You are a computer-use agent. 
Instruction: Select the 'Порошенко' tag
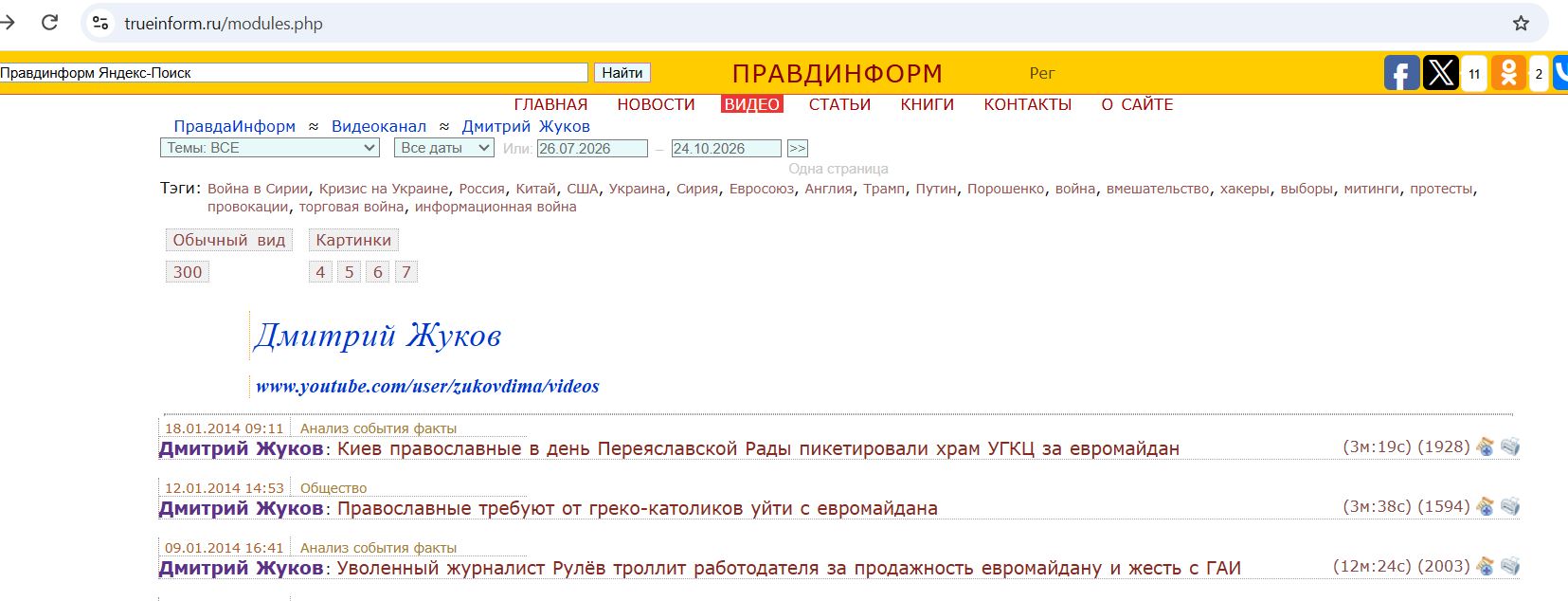pos(1005,189)
